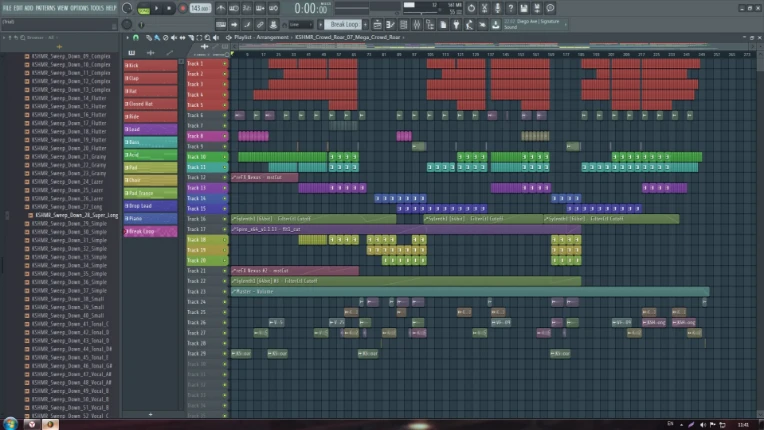Adjust the main volume knob
The image size is (764, 430).
tap(127, 8)
